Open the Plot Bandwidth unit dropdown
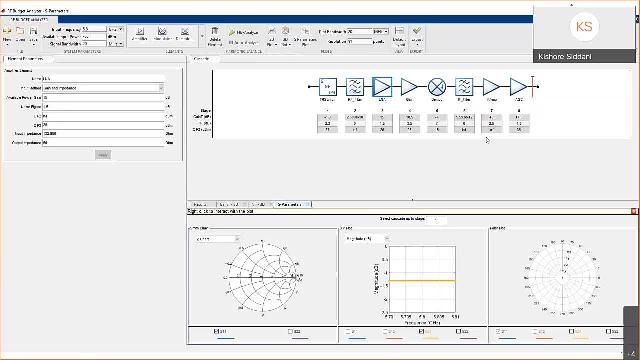 tap(380, 31)
